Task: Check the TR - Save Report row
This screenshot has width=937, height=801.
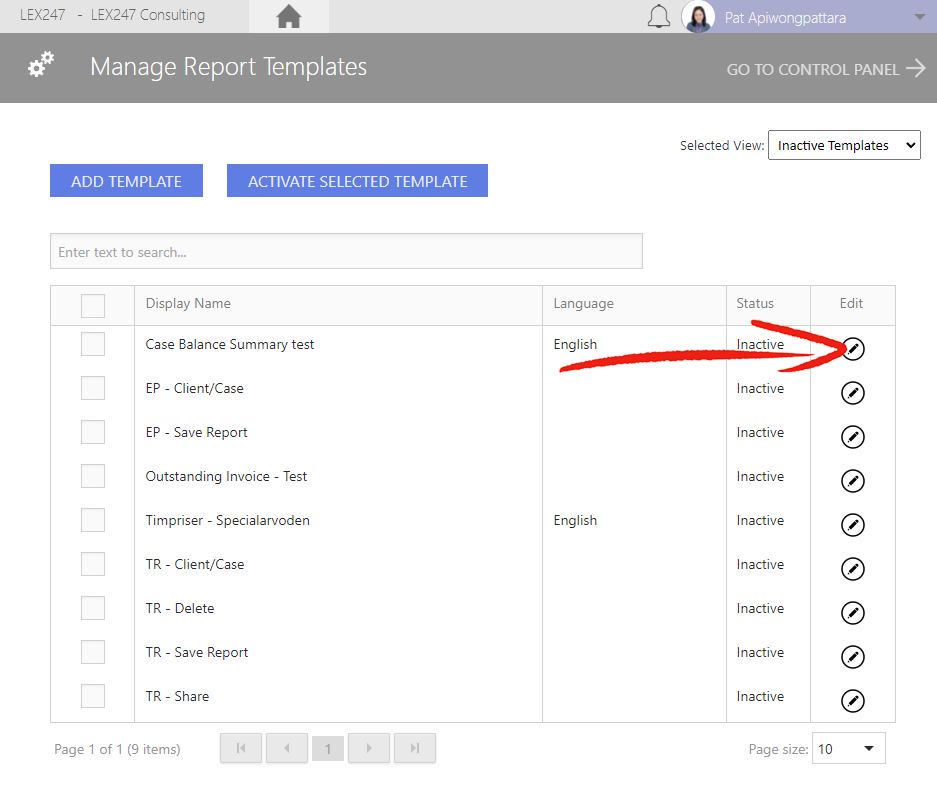Action: [x=93, y=652]
